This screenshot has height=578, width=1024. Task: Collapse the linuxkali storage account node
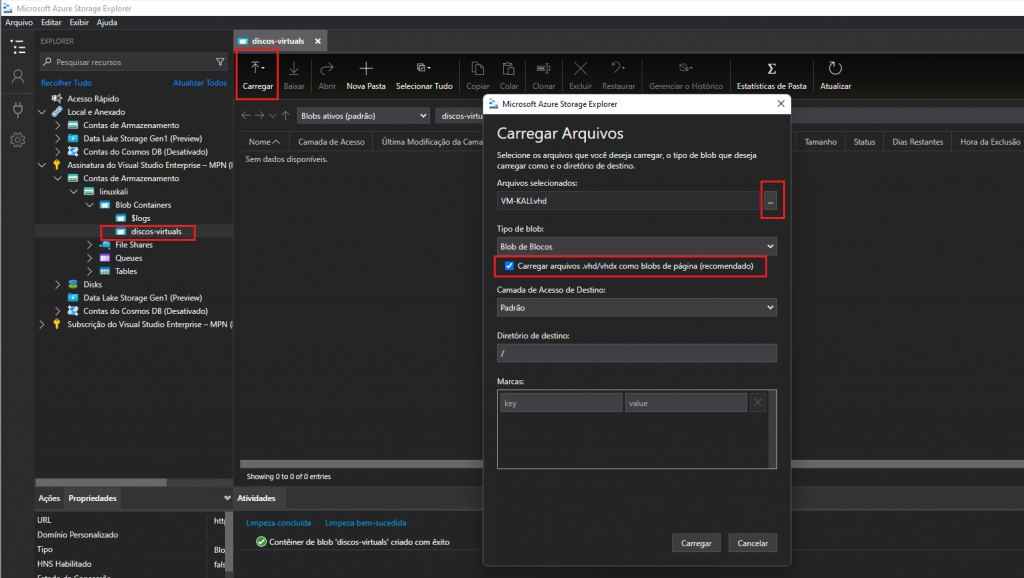point(74,192)
